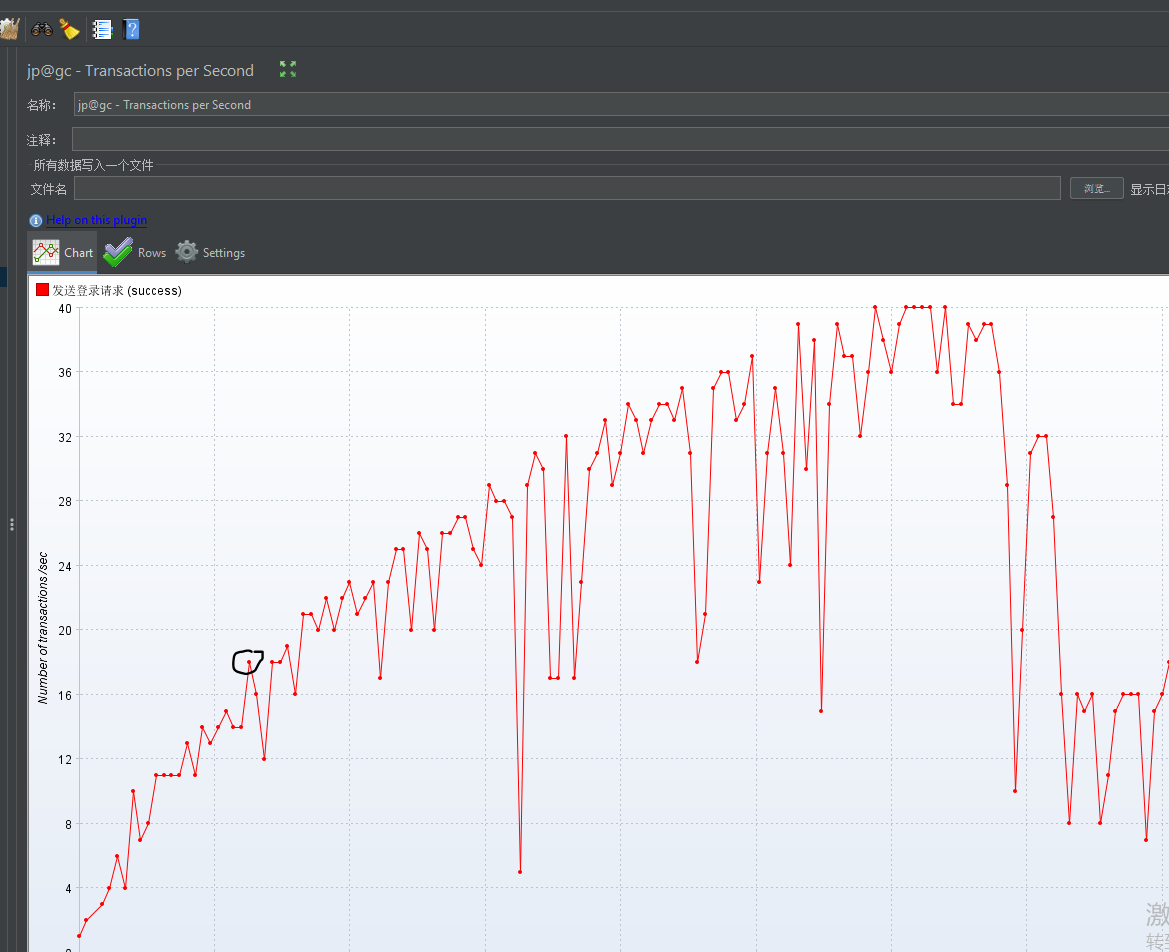Click the y-axis value 28
The width and height of the screenshot is (1169, 952).
click(x=65, y=501)
